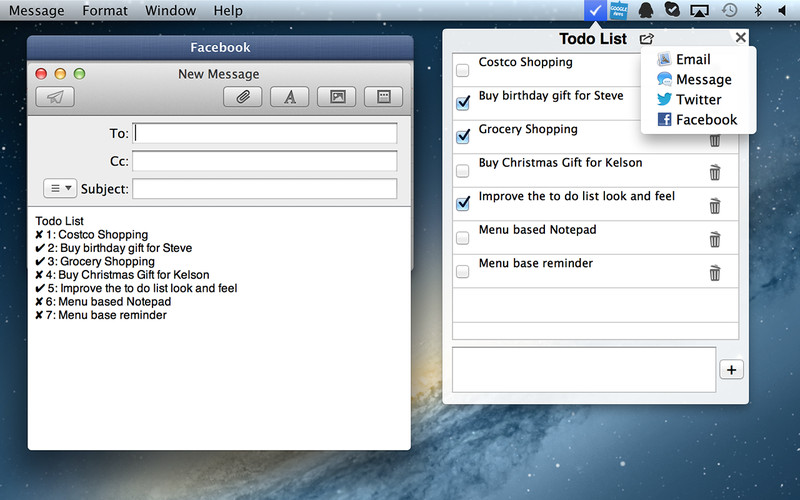Uncheck the Grocery Shopping checkbox
The image size is (800, 500).
[x=463, y=136]
